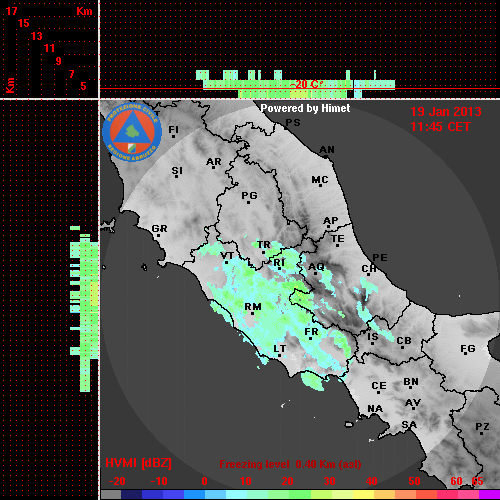The height and width of the screenshot is (500, 500).
Task: Click the HVMI [dBZ] legend title
Action: tap(138, 463)
